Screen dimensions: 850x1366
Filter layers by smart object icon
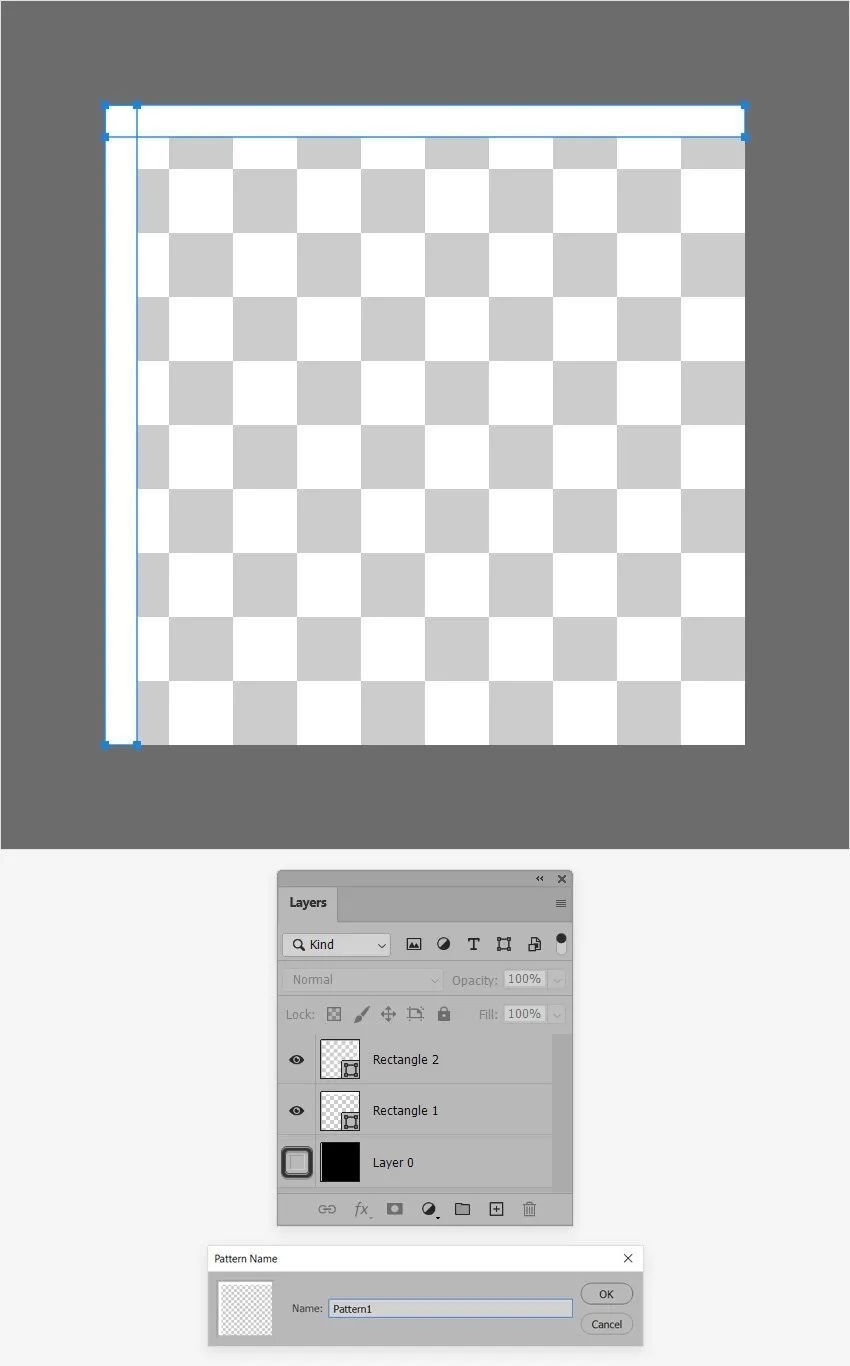tap(534, 944)
